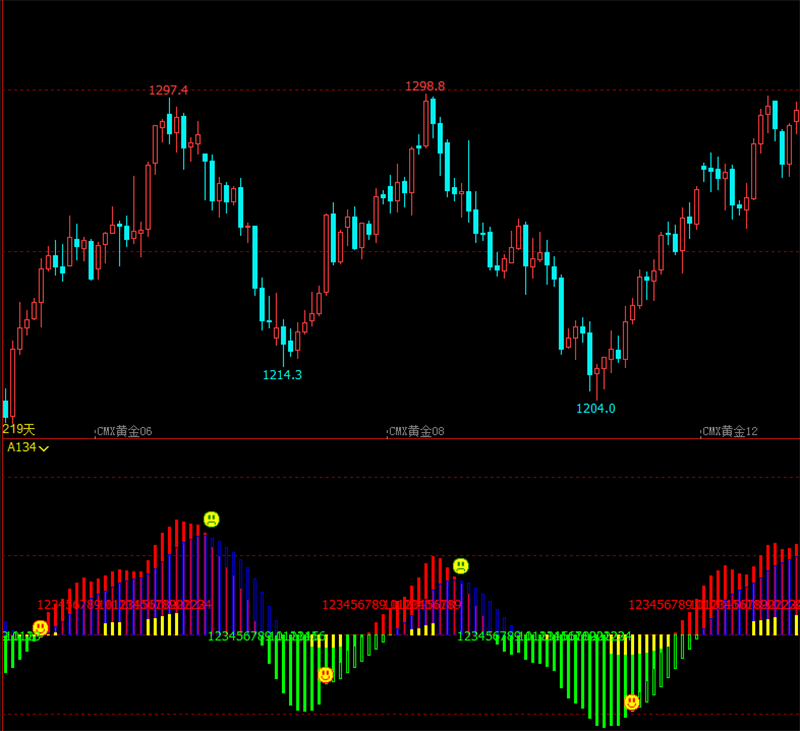Click the smiley icon near 219天 start
Viewport: 800px width, 731px height.
pyautogui.click(x=40, y=627)
